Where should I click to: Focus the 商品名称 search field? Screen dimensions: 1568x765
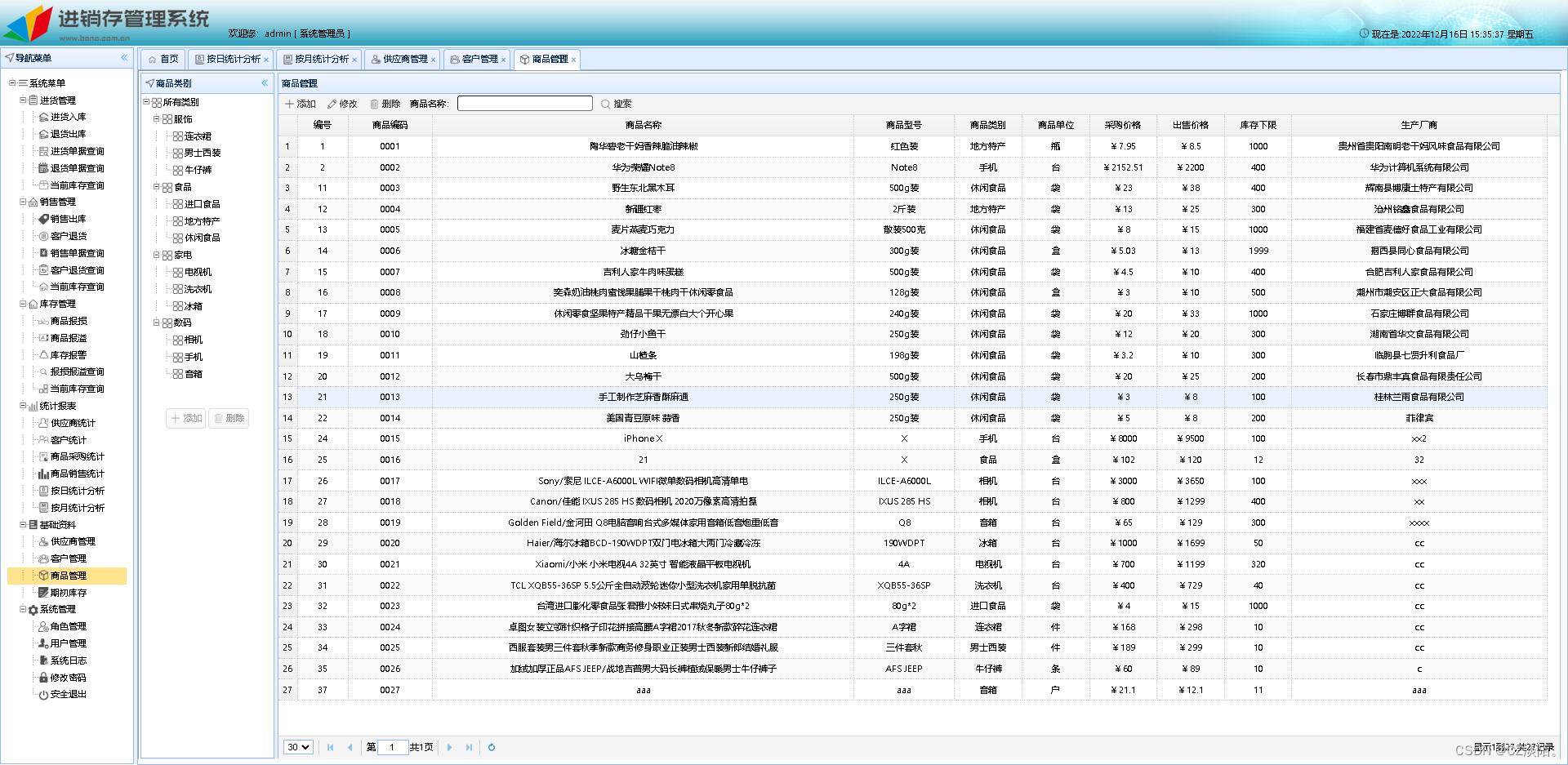[524, 104]
